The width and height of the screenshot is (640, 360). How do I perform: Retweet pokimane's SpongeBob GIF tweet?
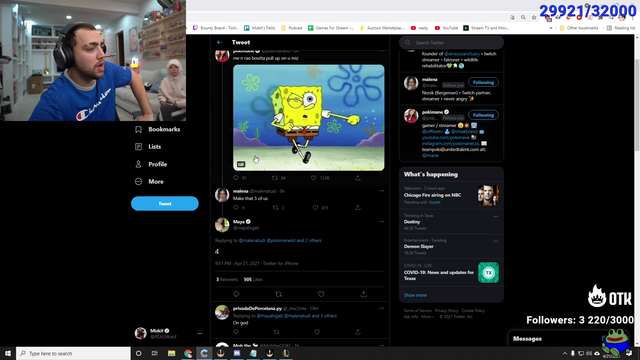pos(275,178)
